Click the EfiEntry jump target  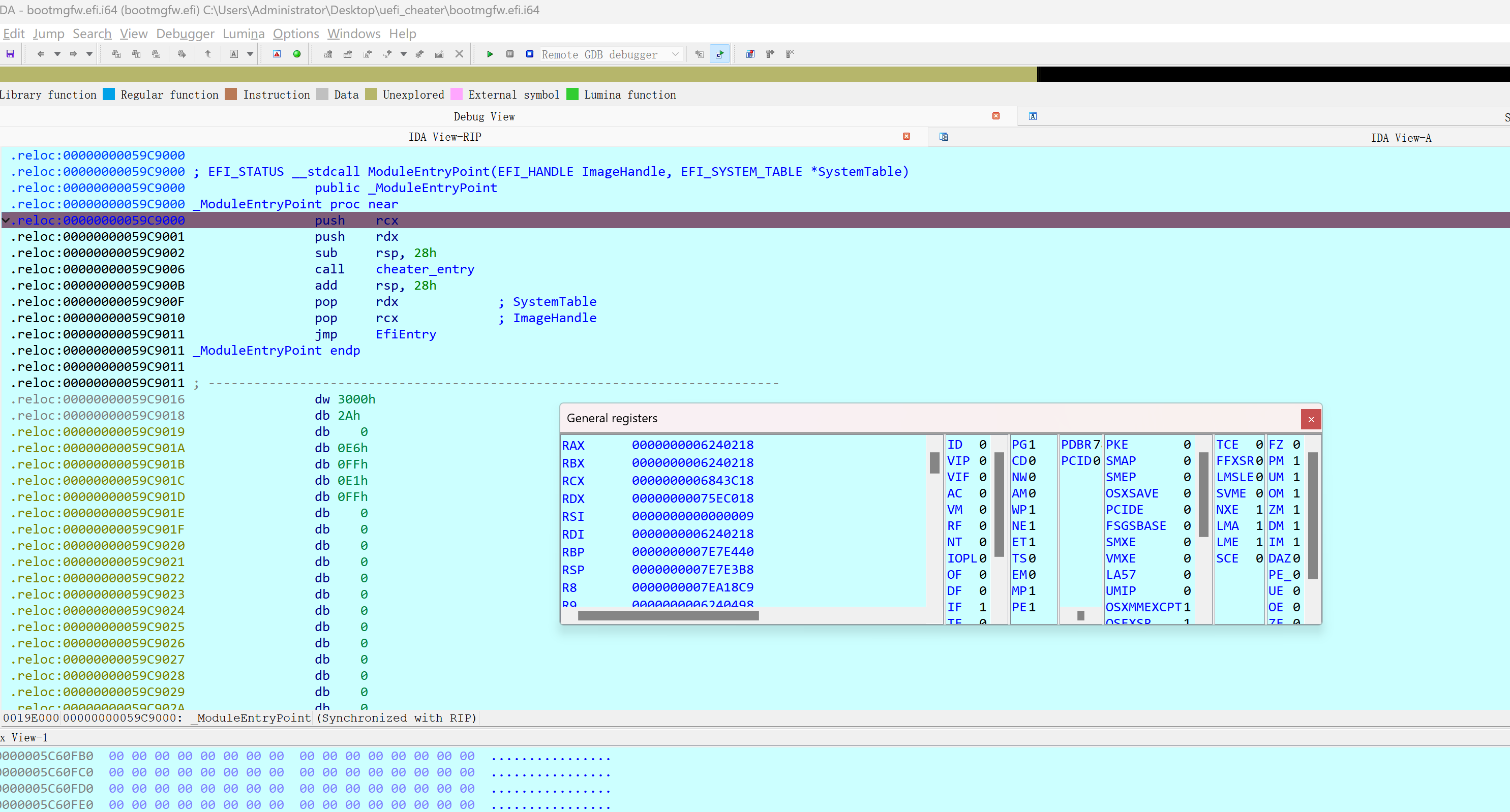tap(406, 334)
